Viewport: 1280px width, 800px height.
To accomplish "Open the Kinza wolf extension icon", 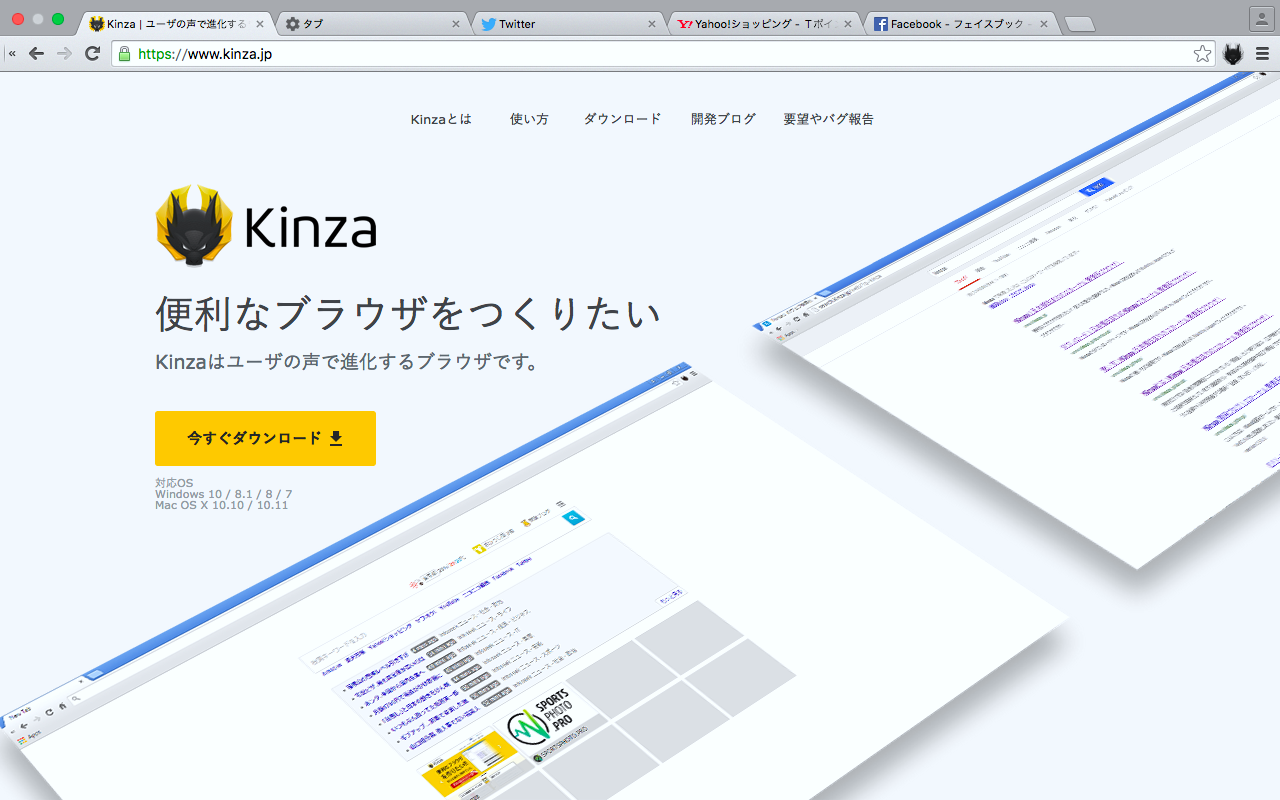I will pos(1234,54).
